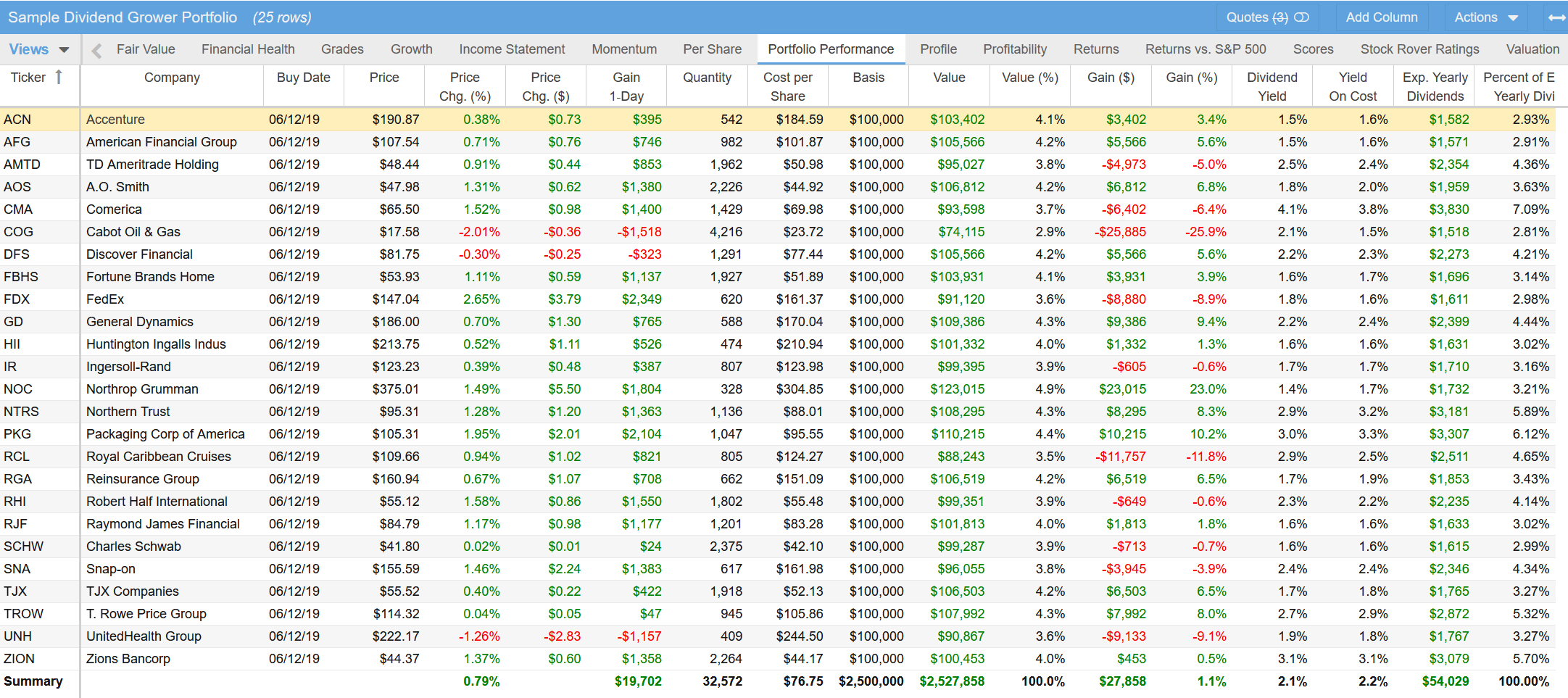
Task: Select the Growth tab
Action: click(x=411, y=49)
